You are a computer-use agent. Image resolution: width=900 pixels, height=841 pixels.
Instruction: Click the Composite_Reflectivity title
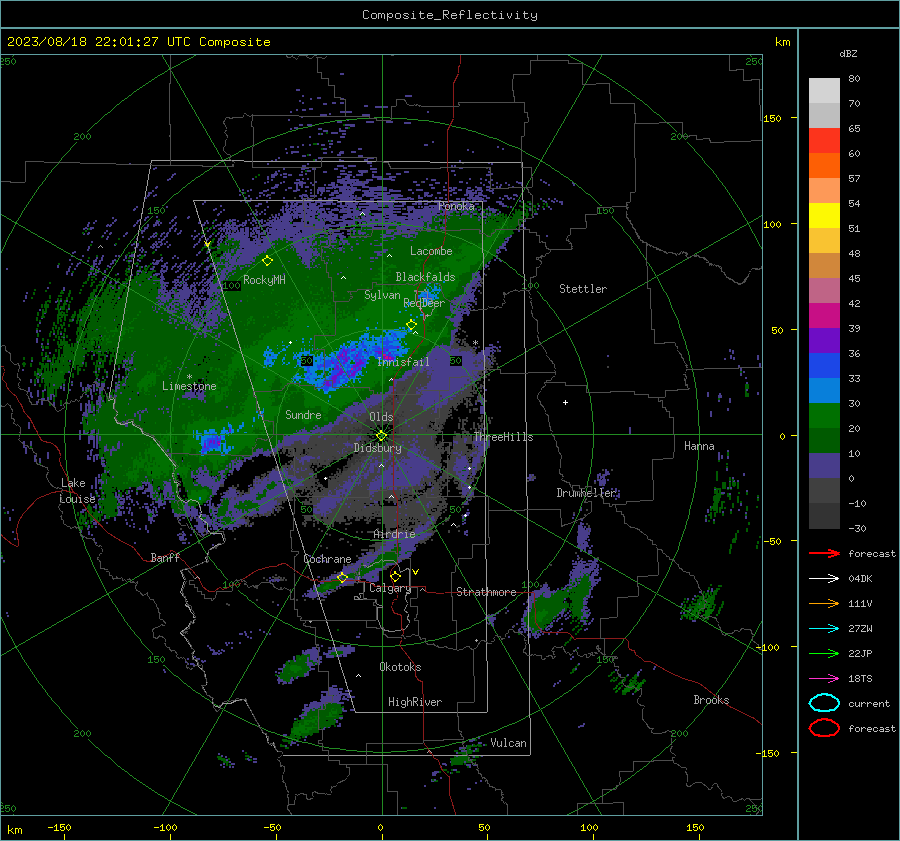pos(450,15)
